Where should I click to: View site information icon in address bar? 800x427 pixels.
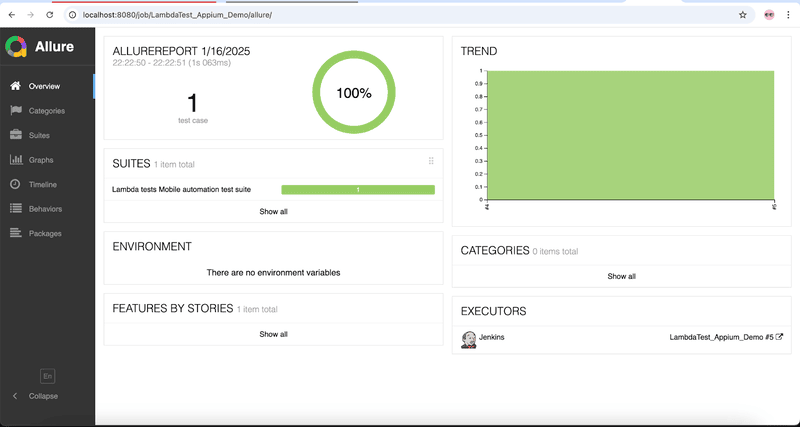(72, 15)
